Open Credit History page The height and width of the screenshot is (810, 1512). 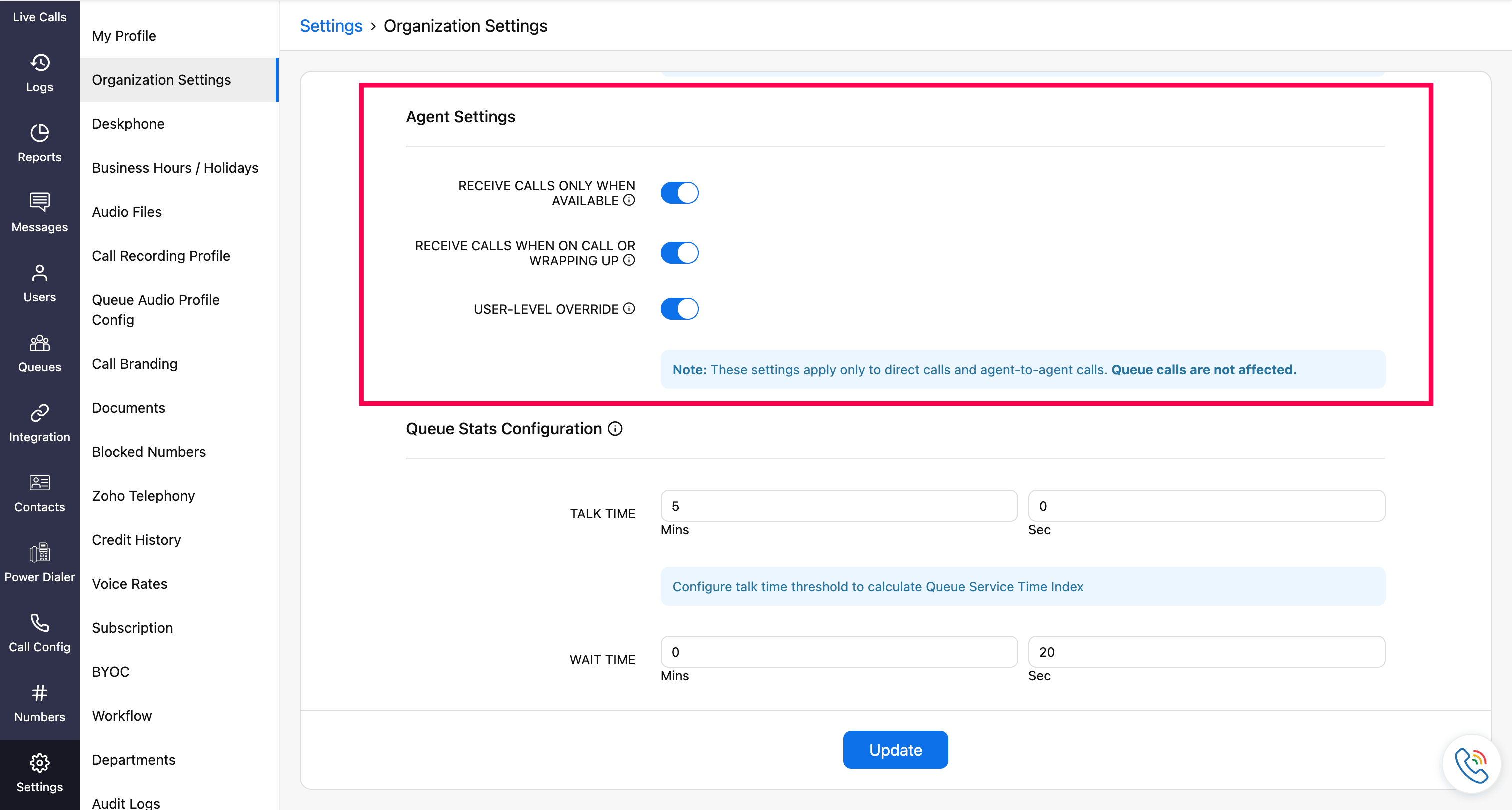coord(137,540)
